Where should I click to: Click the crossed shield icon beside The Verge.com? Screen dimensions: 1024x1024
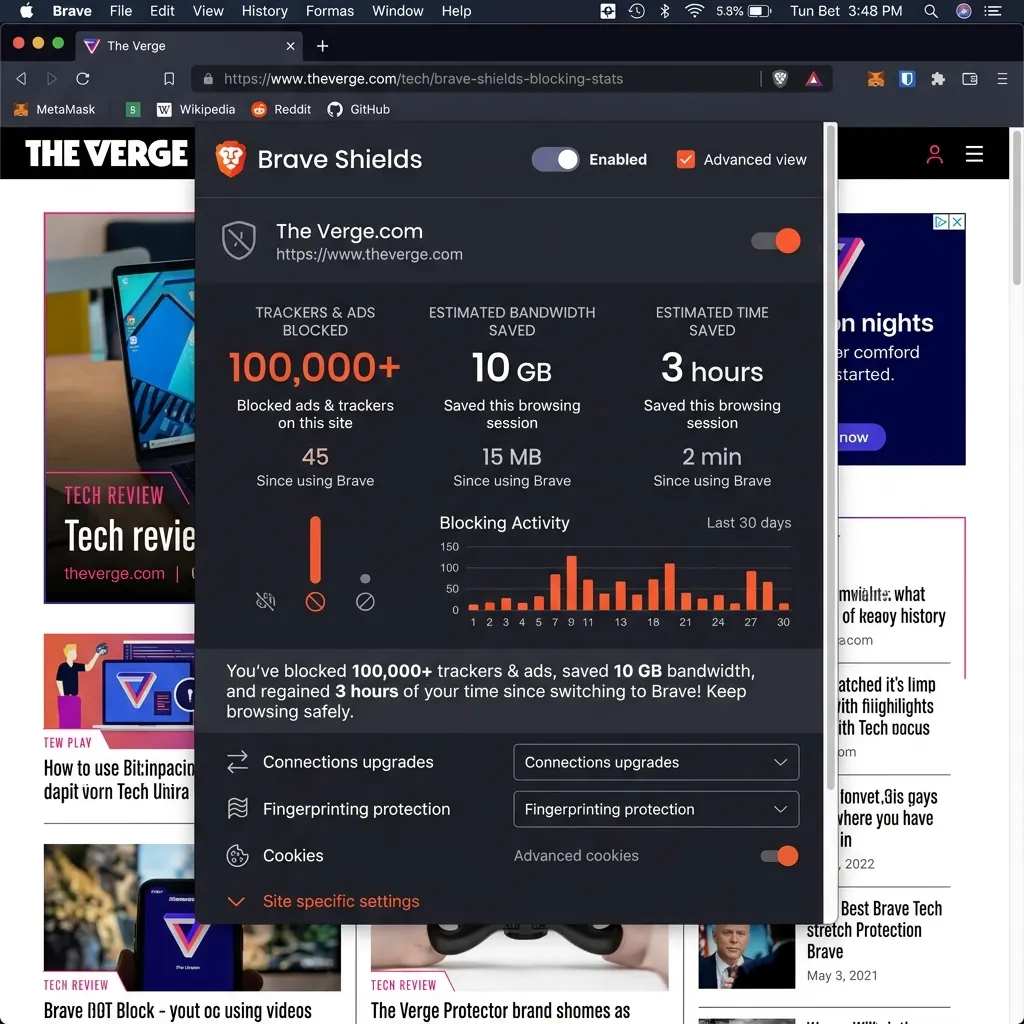click(x=238, y=240)
